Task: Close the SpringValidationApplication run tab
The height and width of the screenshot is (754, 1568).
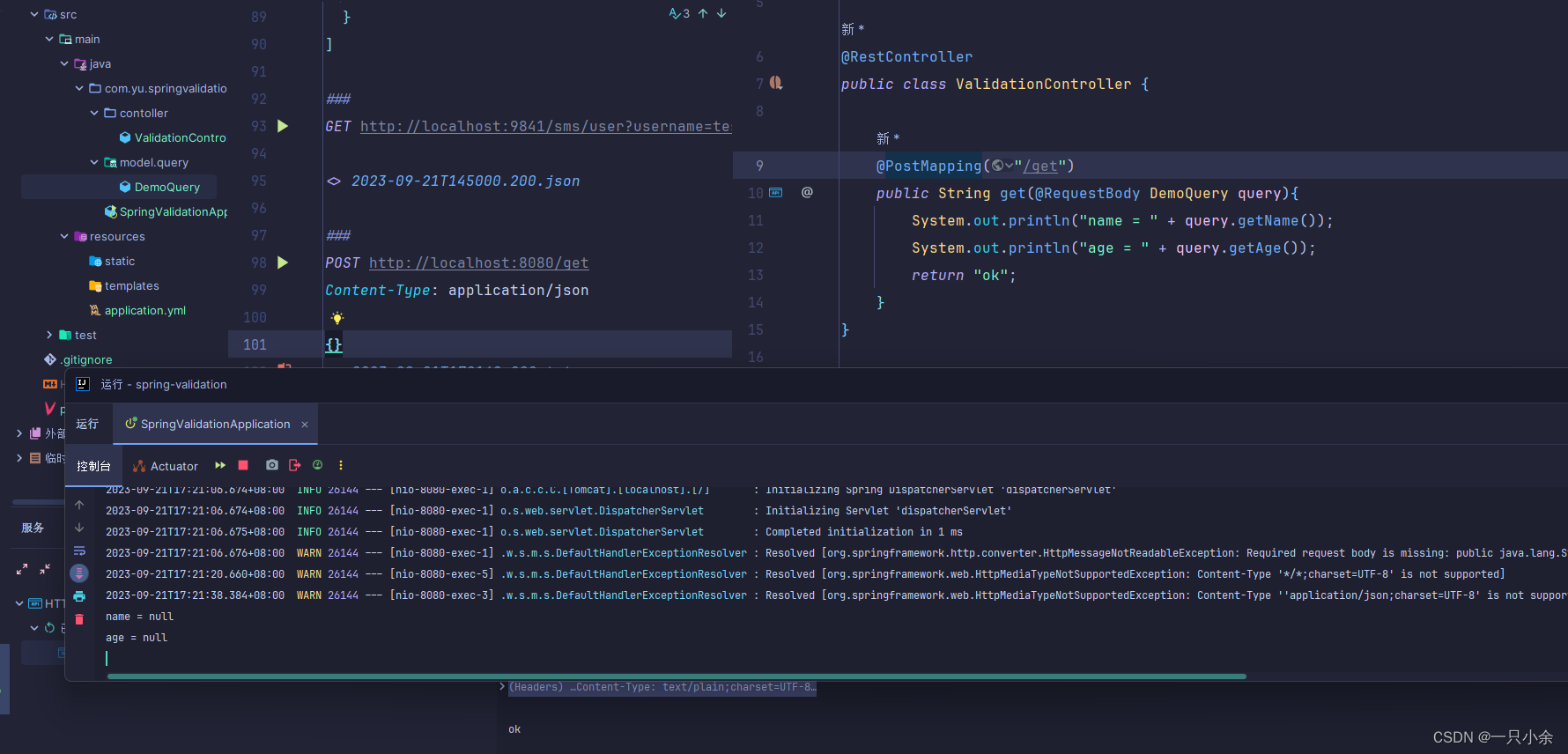Action: [305, 425]
